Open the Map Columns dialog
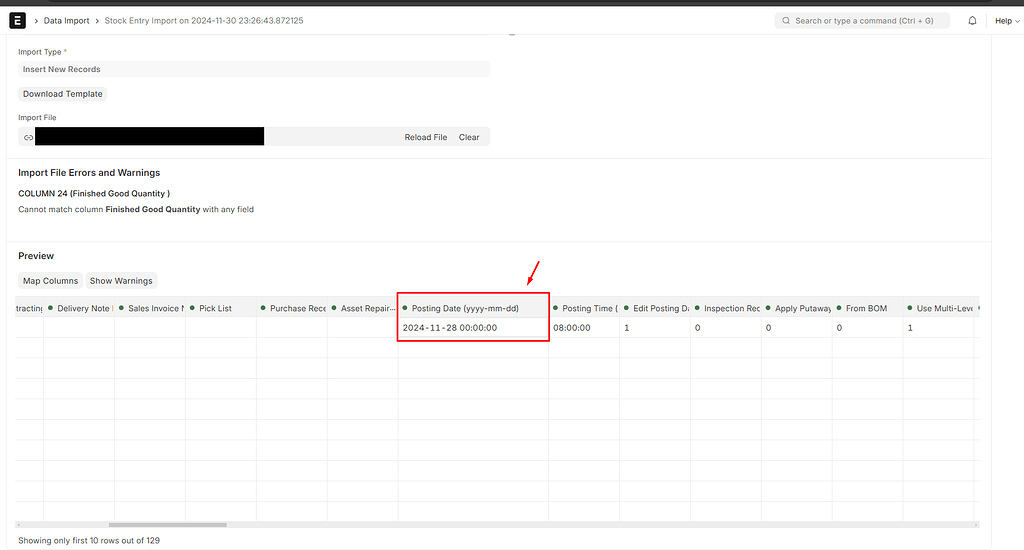The height and width of the screenshot is (550, 1024). point(50,281)
